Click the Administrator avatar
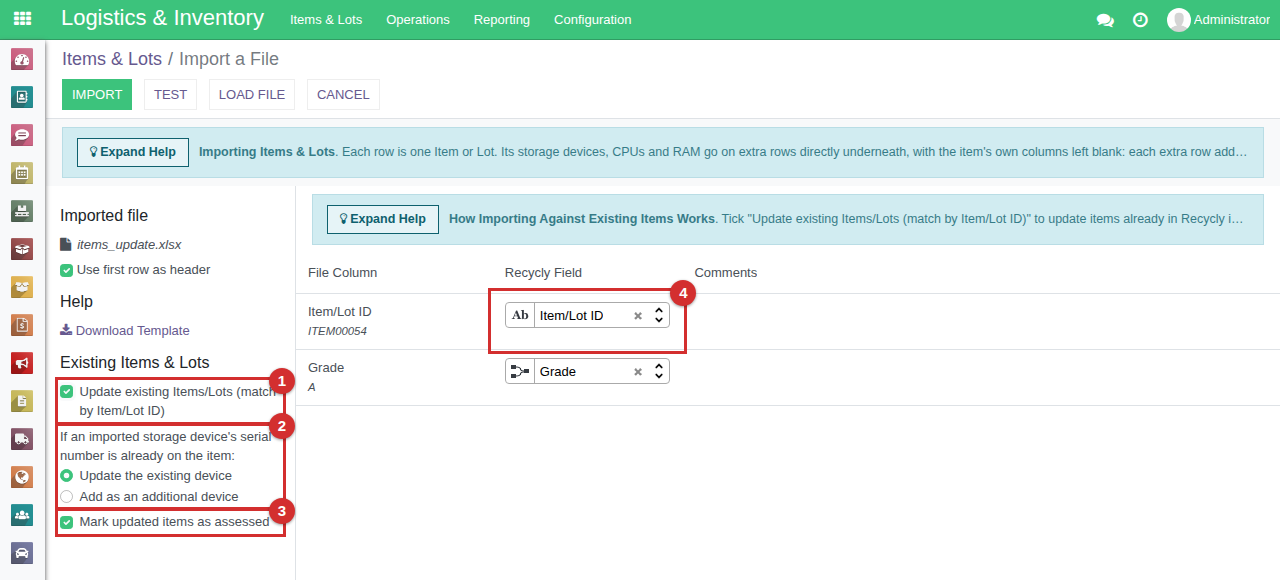The height and width of the screenshot is (580, 1280). tap(1179, 20)
